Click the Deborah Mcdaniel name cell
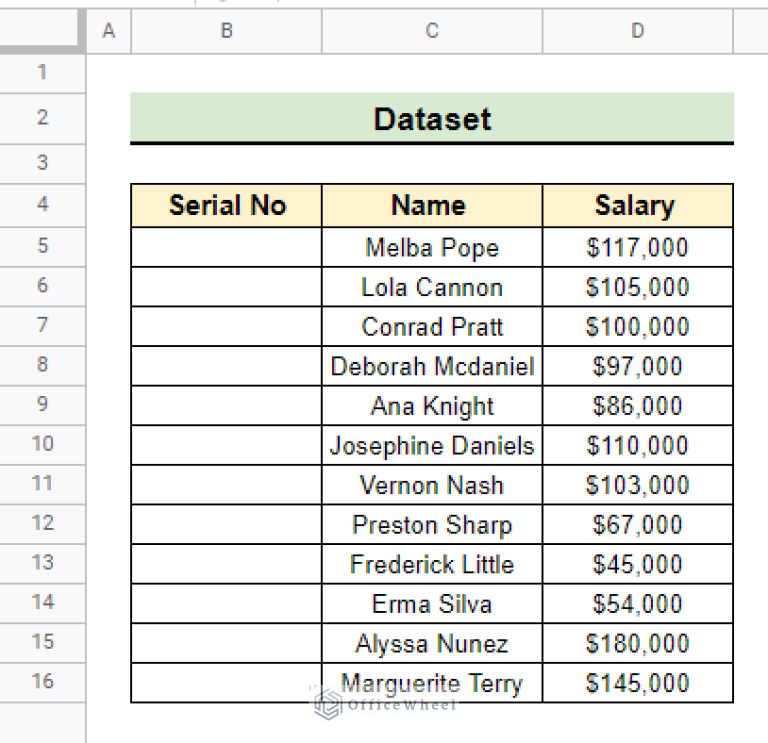Screen dimensions: 768x743 tap(432, 366)
